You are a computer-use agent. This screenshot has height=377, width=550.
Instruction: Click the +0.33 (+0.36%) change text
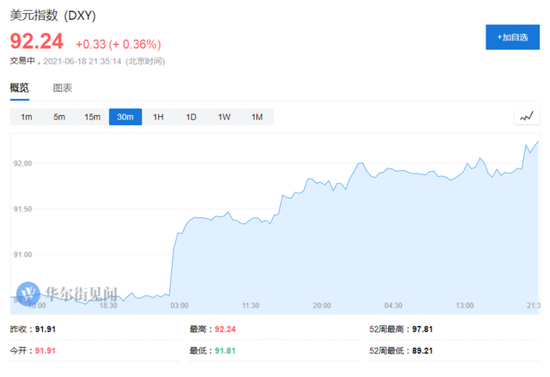(x=119, y=44)
